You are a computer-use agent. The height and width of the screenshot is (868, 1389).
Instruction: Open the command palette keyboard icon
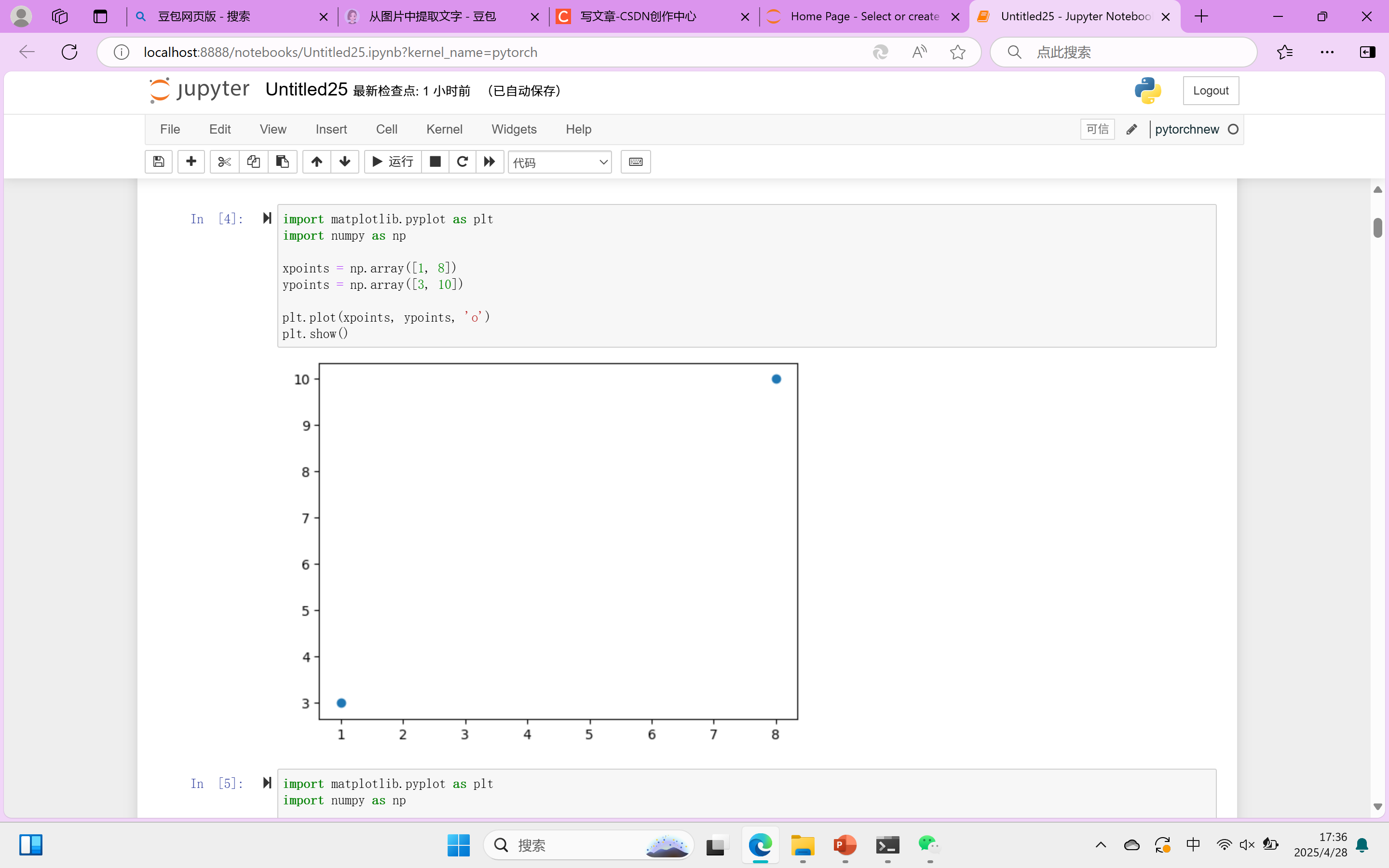click(x=635, y=162)
